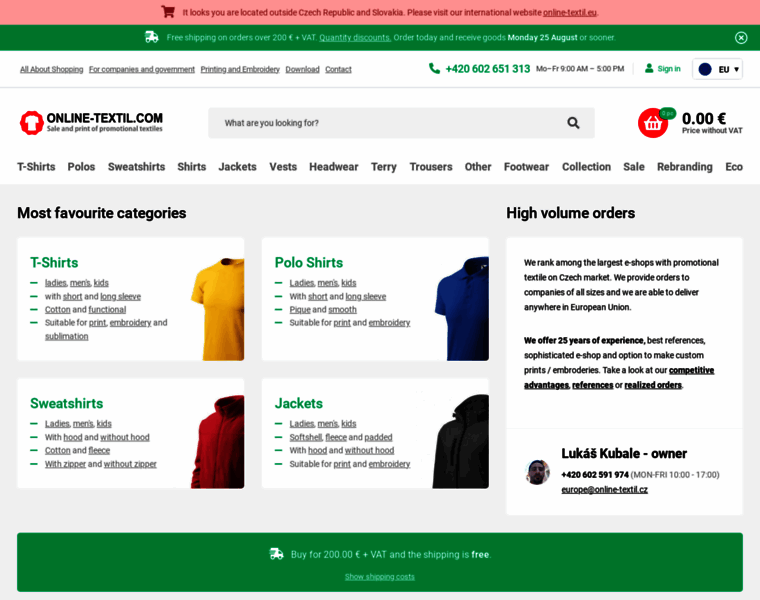Open the Footwear navigation menu
Screen dimensions: 760x600
pos(526,167)
